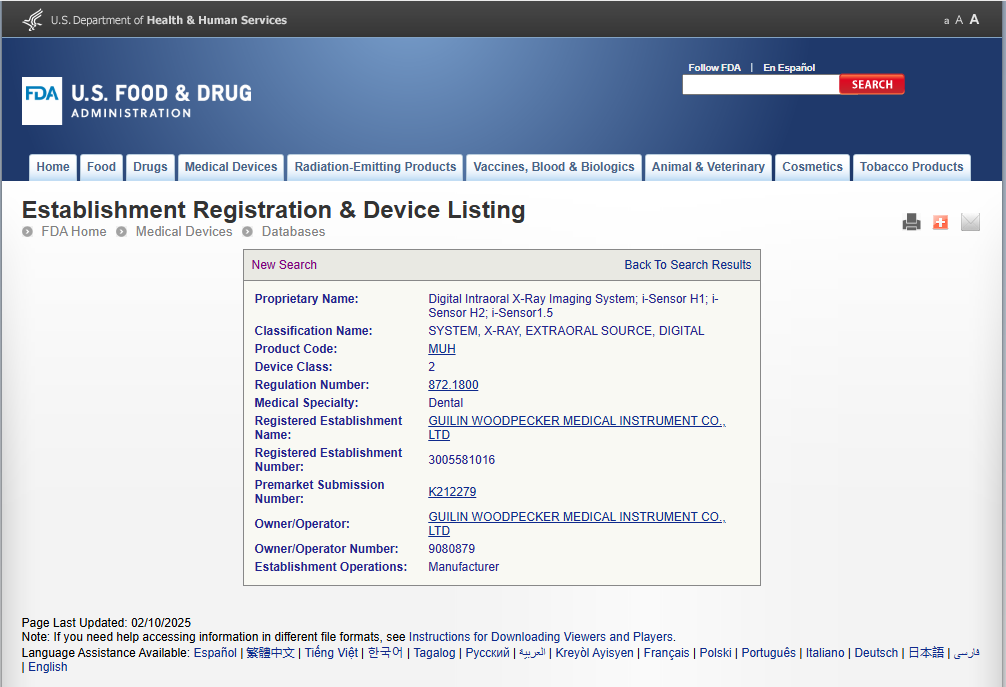Click into the FDA search field
Image resolution: width=1006 pixels, height=687 pixels.
760,85
